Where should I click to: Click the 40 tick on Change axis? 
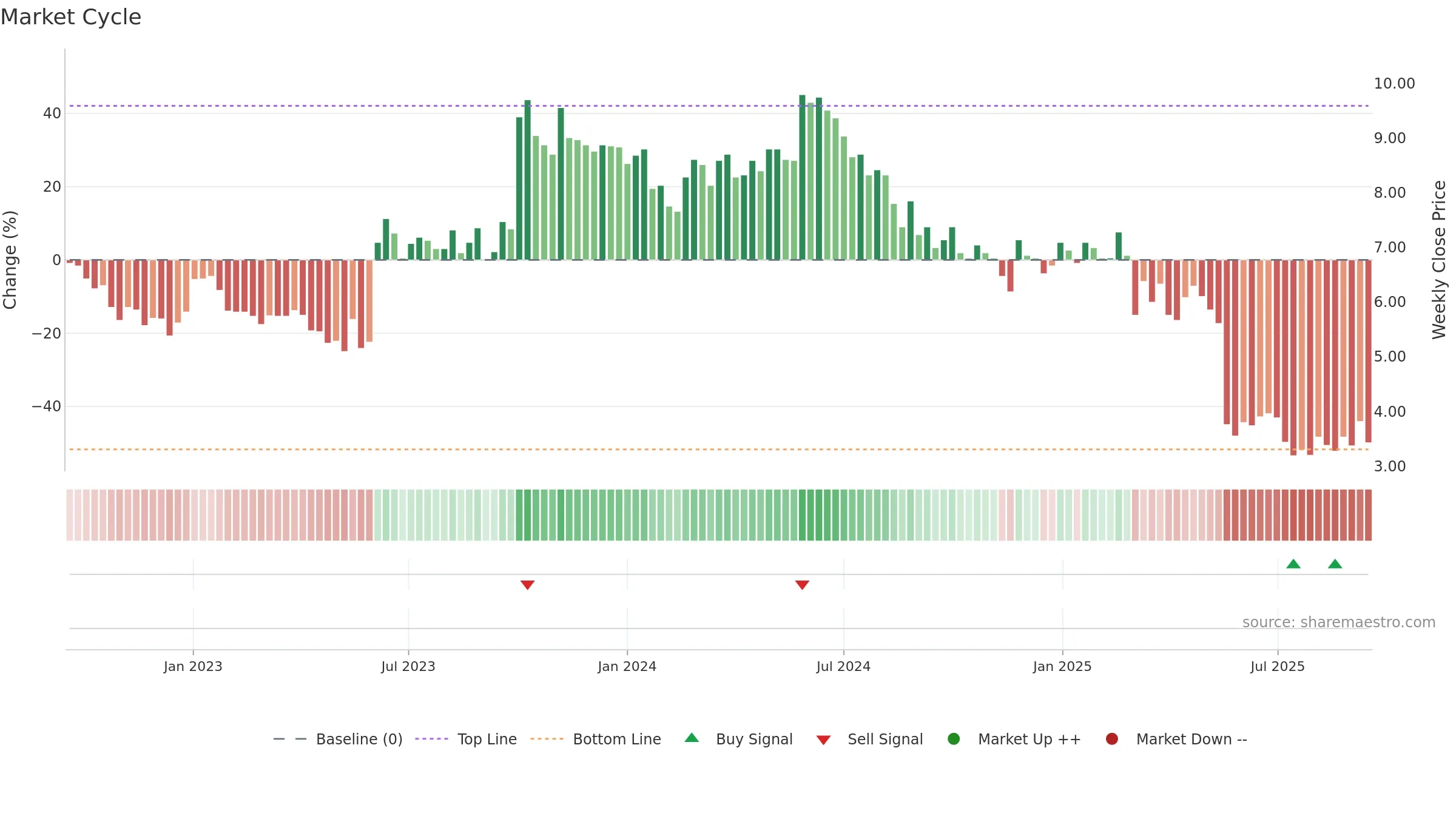52,113
